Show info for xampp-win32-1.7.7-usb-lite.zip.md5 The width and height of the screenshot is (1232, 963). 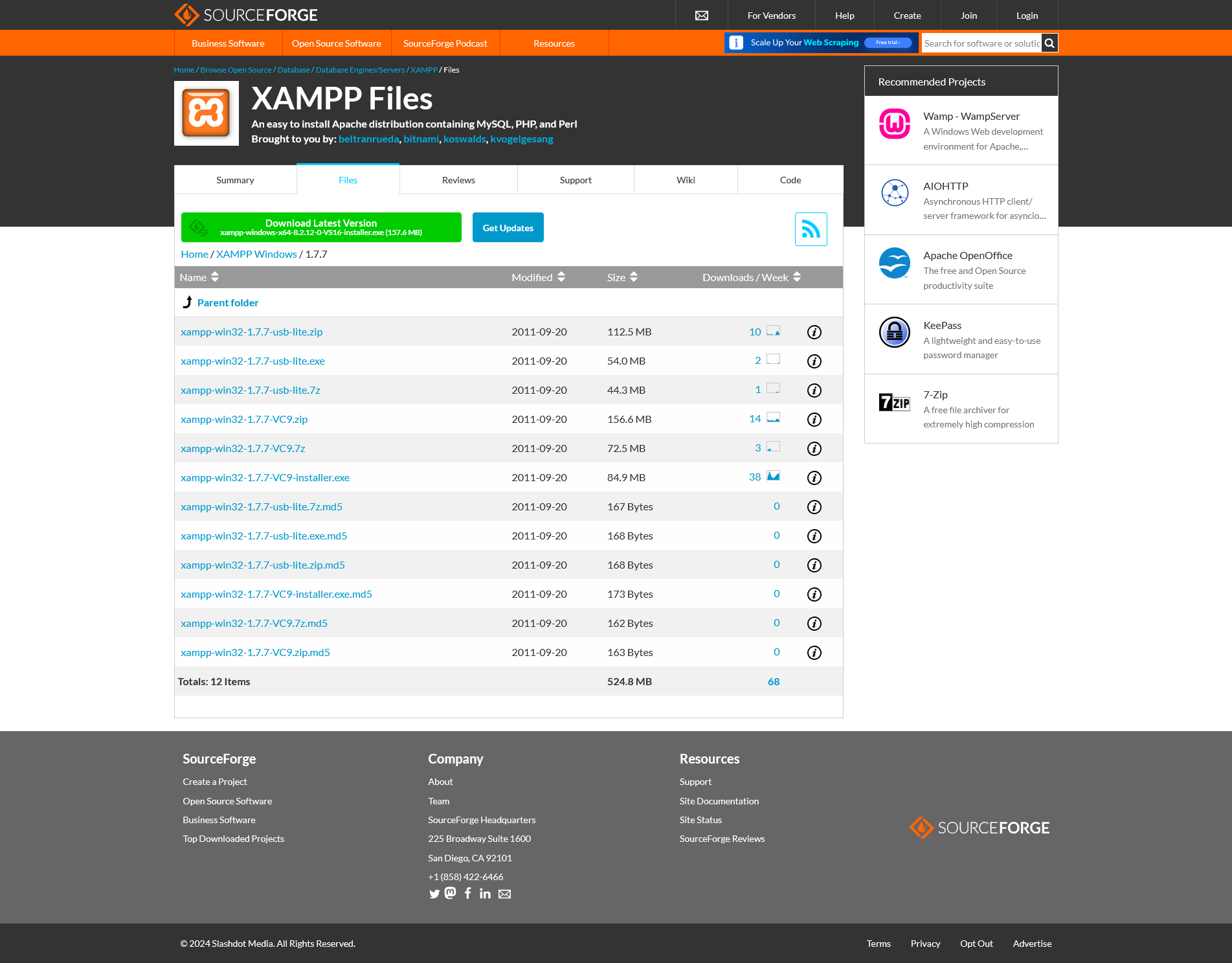(814, 565)
